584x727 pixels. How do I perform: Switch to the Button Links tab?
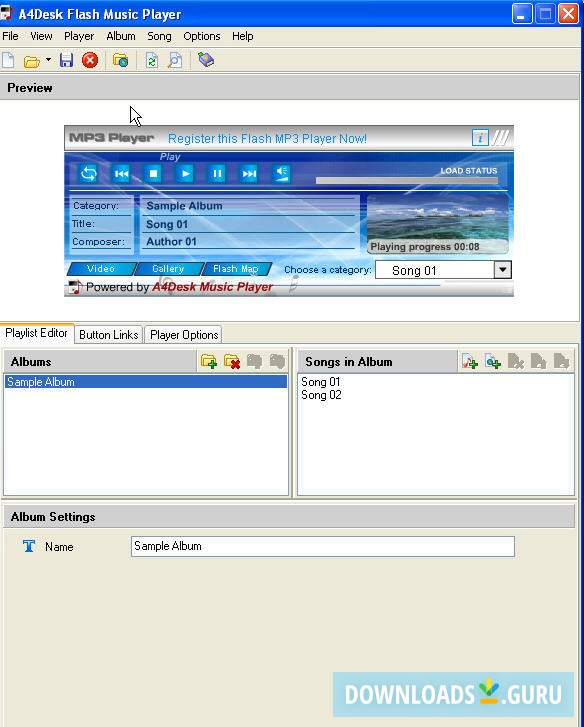click(x=108, y=335)
